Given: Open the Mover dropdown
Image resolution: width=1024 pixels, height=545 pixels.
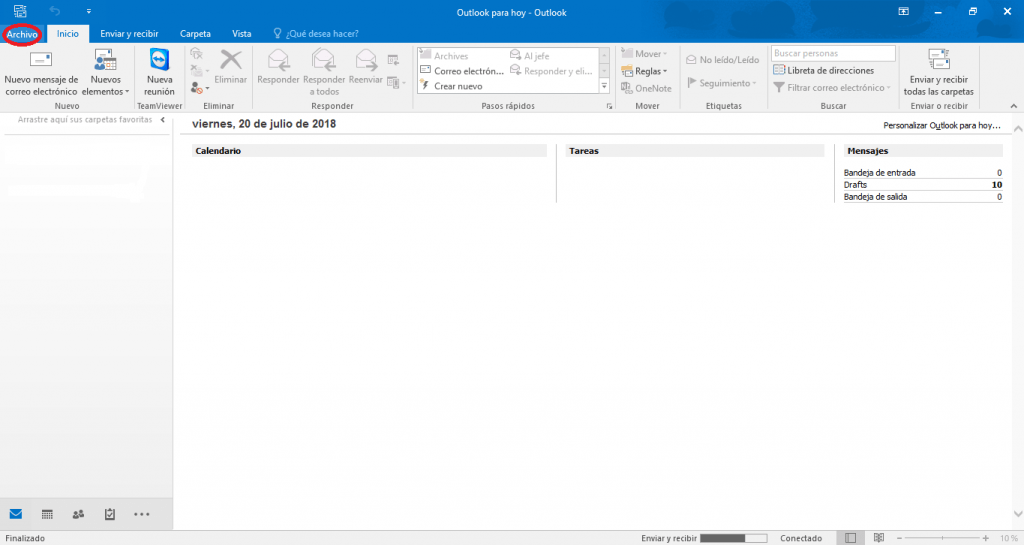Looking at the screenshot, I should coord(645,54).
